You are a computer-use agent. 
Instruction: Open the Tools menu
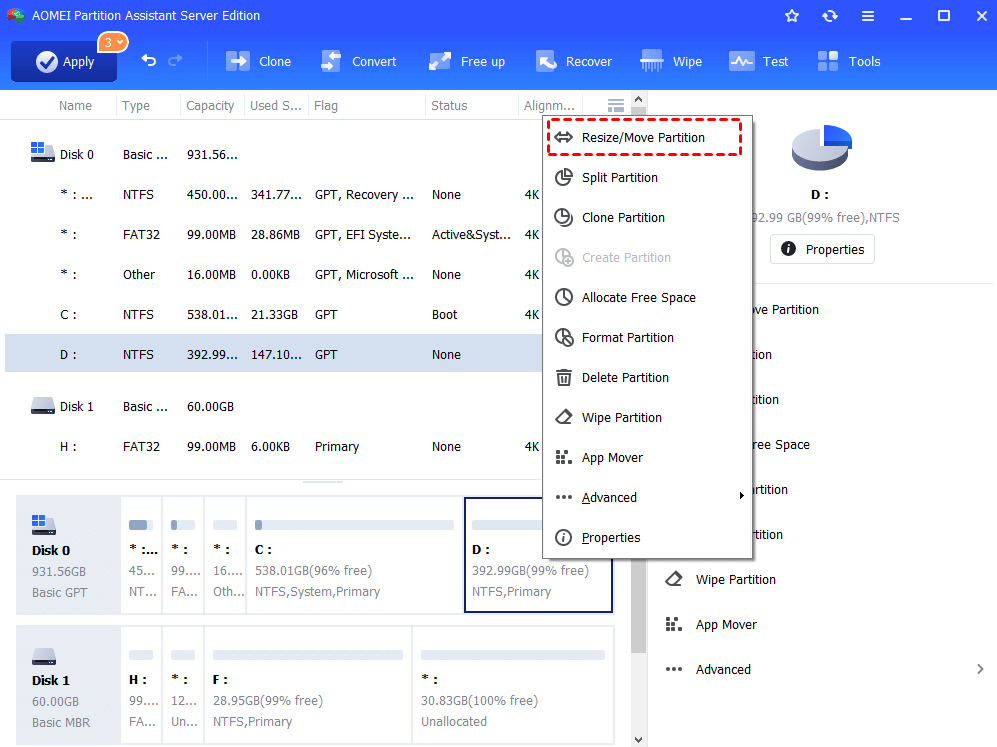tap(849, 62)
